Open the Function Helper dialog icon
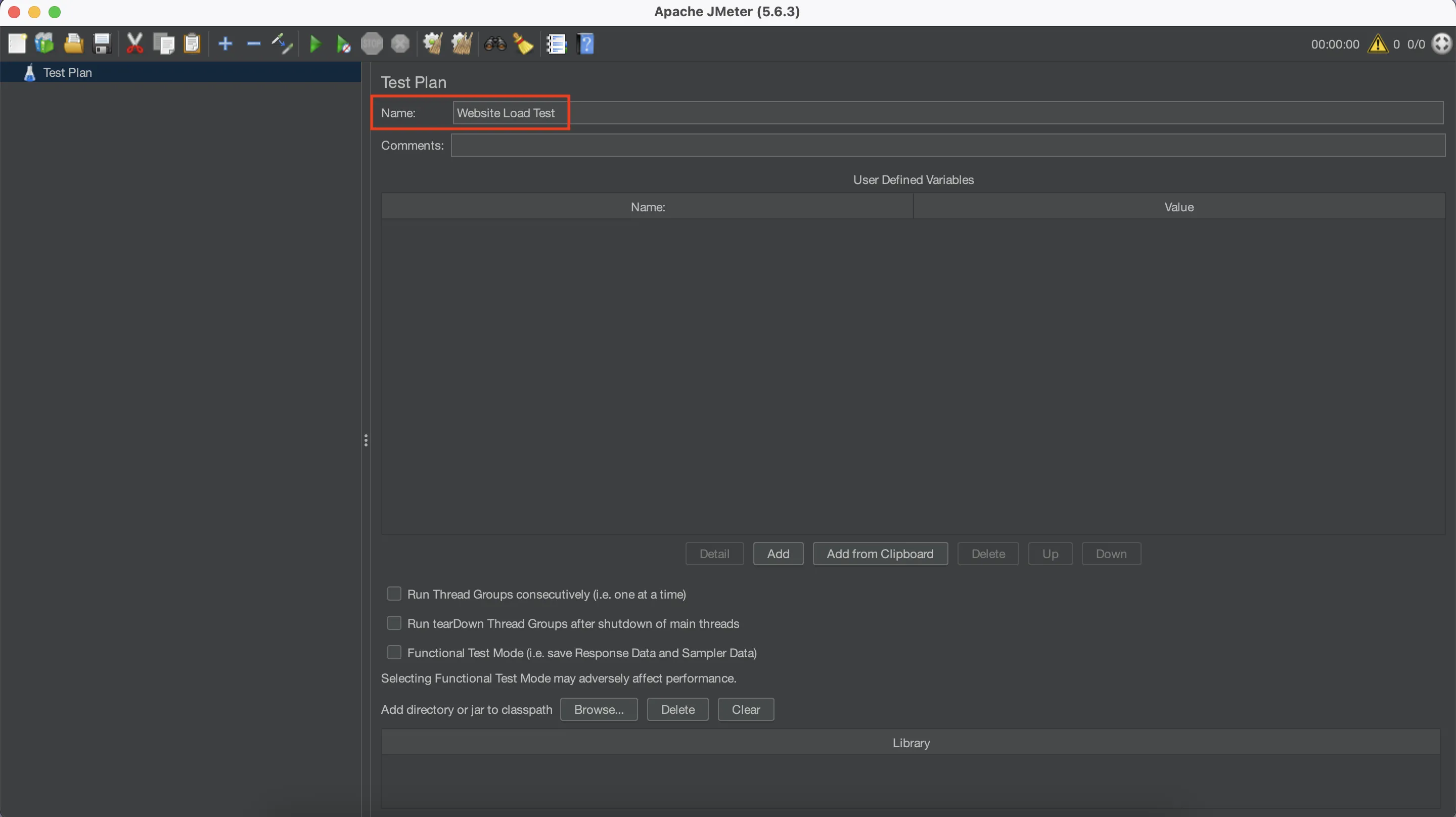Screen dimensions: 1456x817 [x=556, y=43]
